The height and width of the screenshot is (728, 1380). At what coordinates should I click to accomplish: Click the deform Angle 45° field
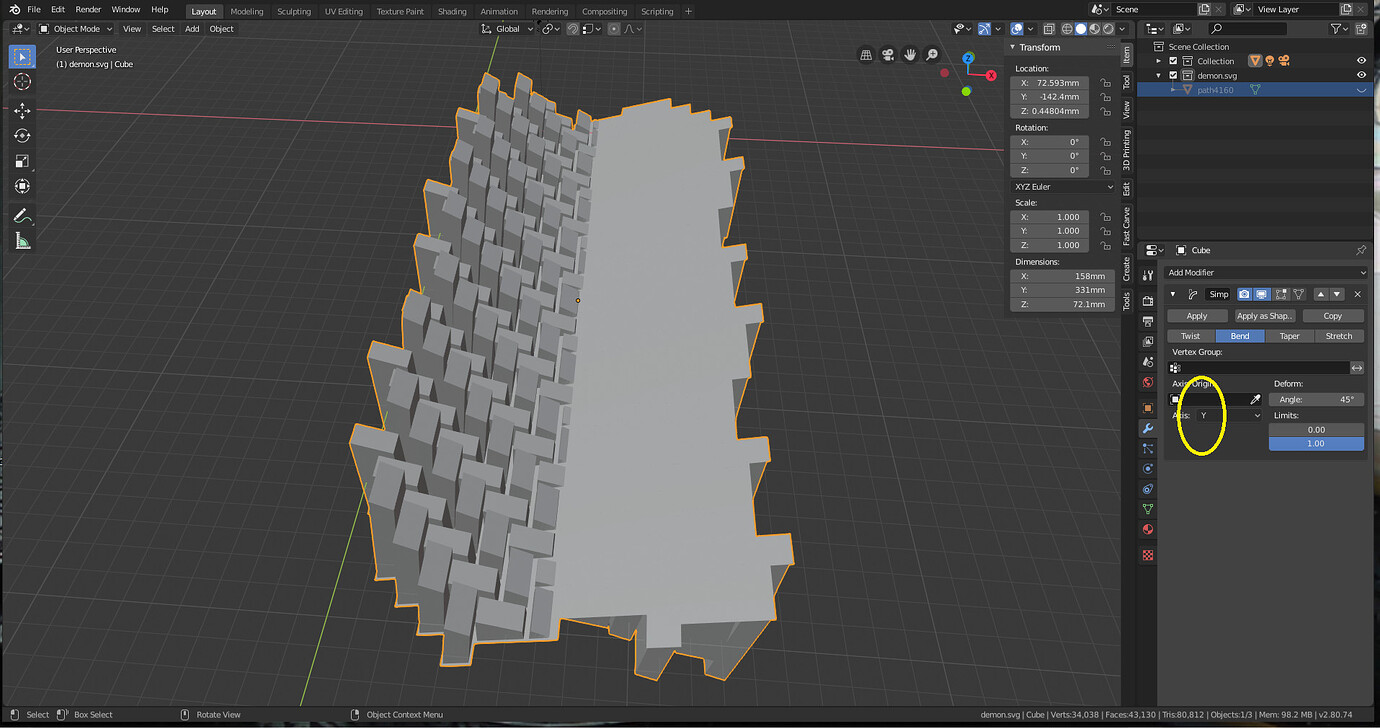pyautogui.click(x=1317, y=400)
